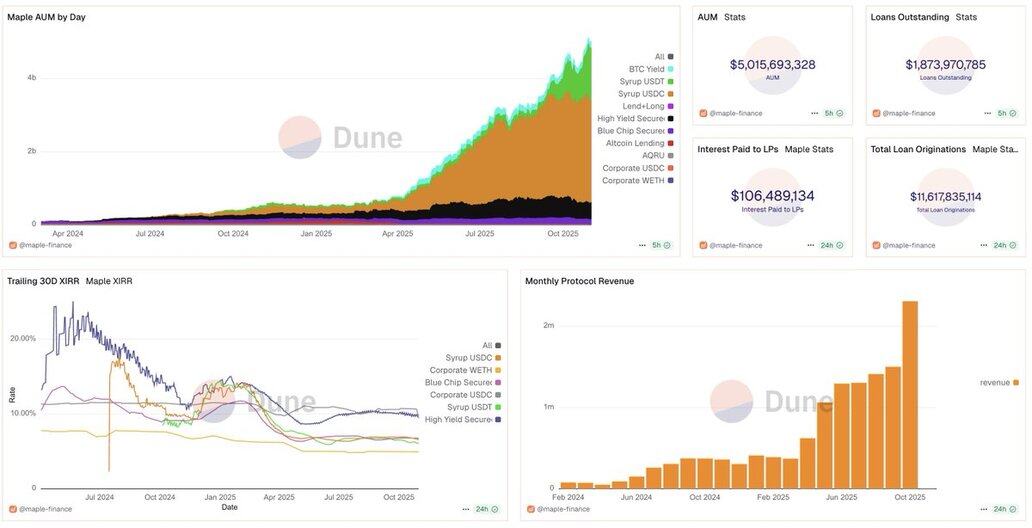Click the green Syrup USDT swatch in AUM legend
The height and width of the screenshot is (528, 1032).
click(x=670, y=81)
